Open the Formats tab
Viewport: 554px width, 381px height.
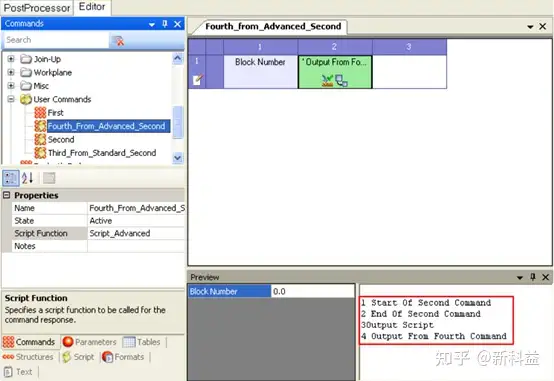pyautogui.click(x=123, y=357)
